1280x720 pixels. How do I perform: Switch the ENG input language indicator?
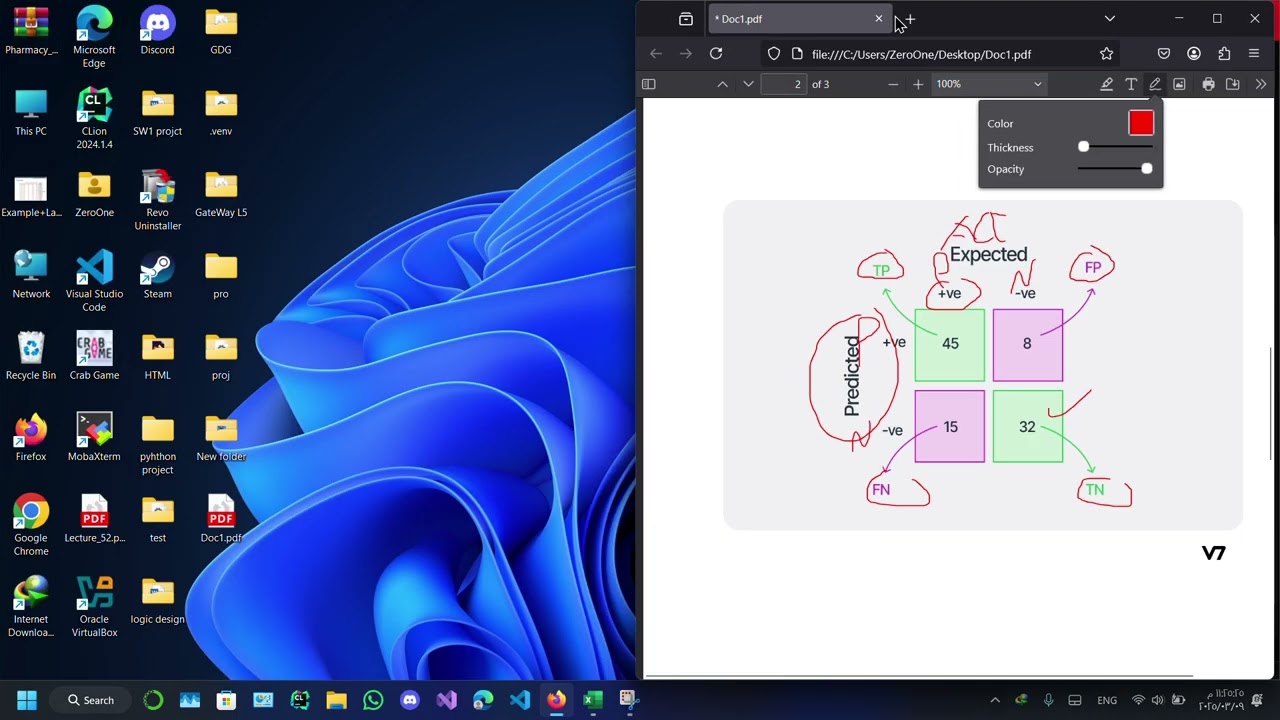coord(1107,700)
